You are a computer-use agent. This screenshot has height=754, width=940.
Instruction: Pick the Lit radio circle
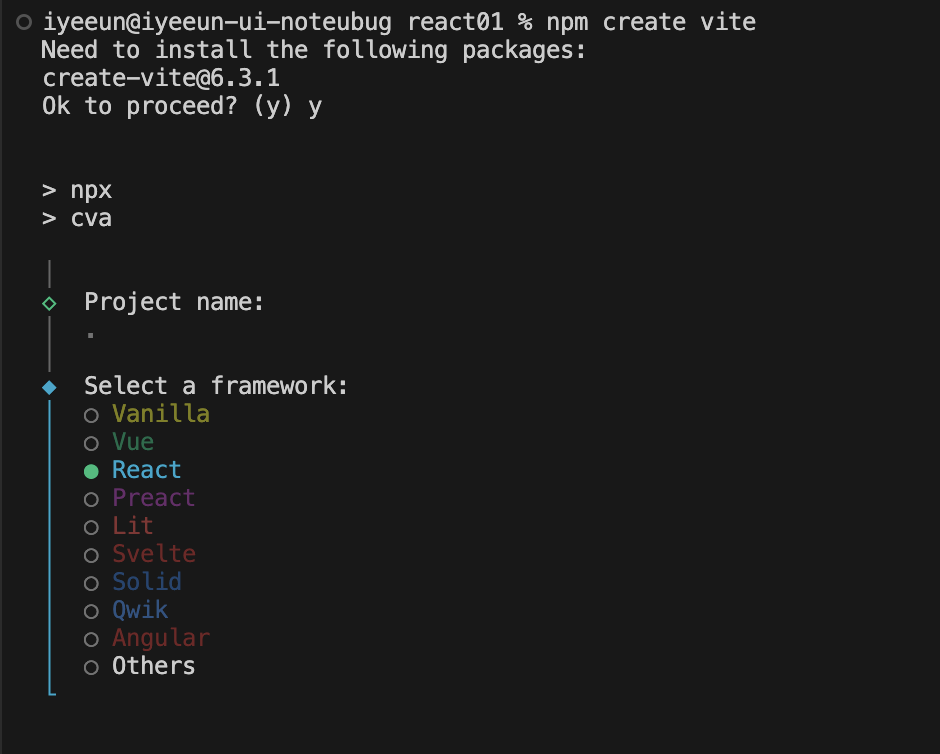click(x=91, y=527)
